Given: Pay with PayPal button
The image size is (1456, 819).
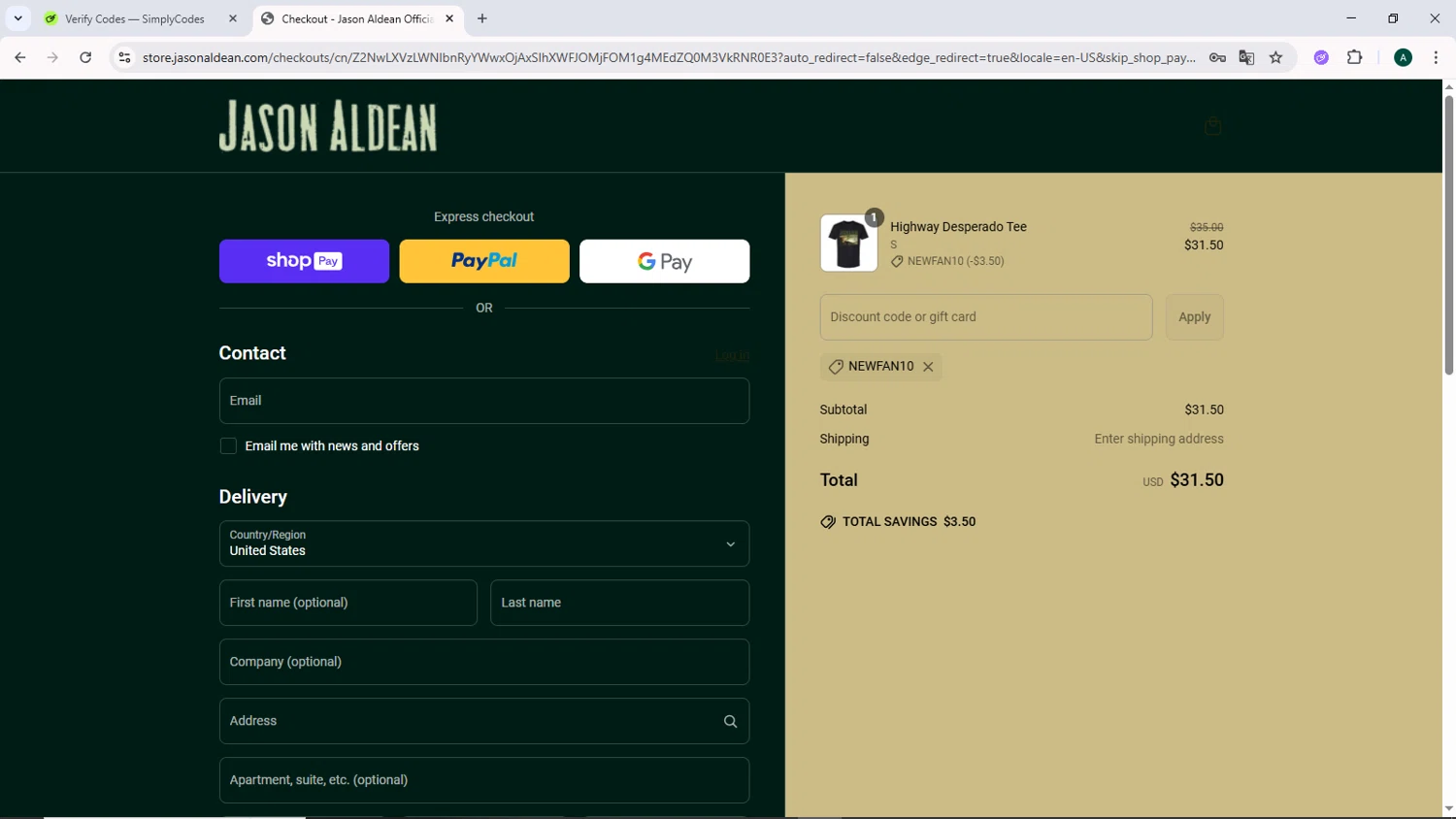Looking at the screenshot, I should (484, 261).
